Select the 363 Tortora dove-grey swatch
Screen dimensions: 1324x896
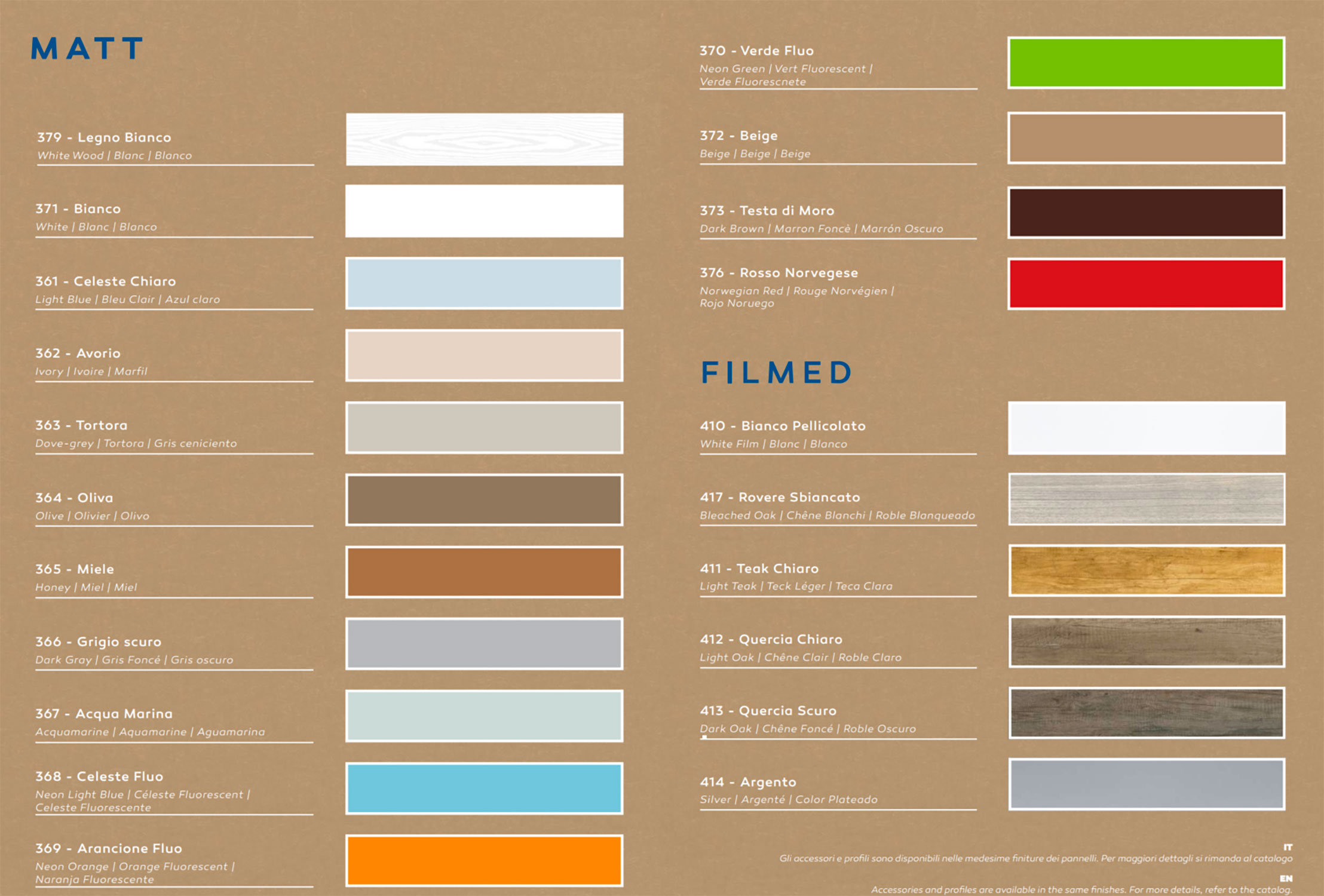tap(485, 428)
